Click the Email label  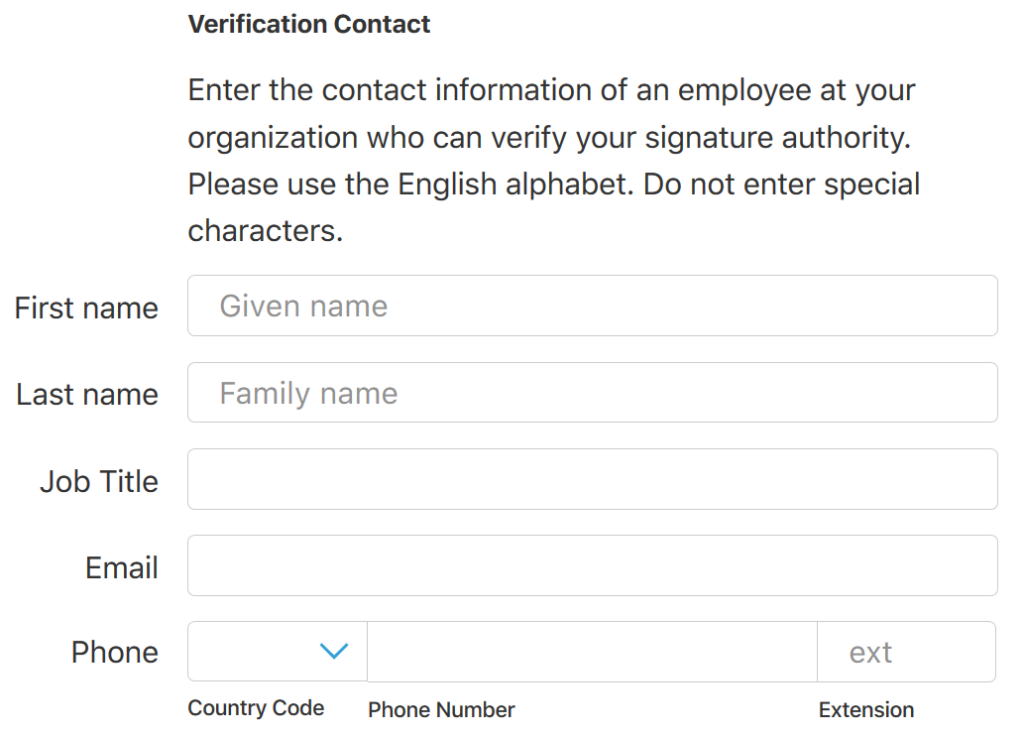click(121, 568)
